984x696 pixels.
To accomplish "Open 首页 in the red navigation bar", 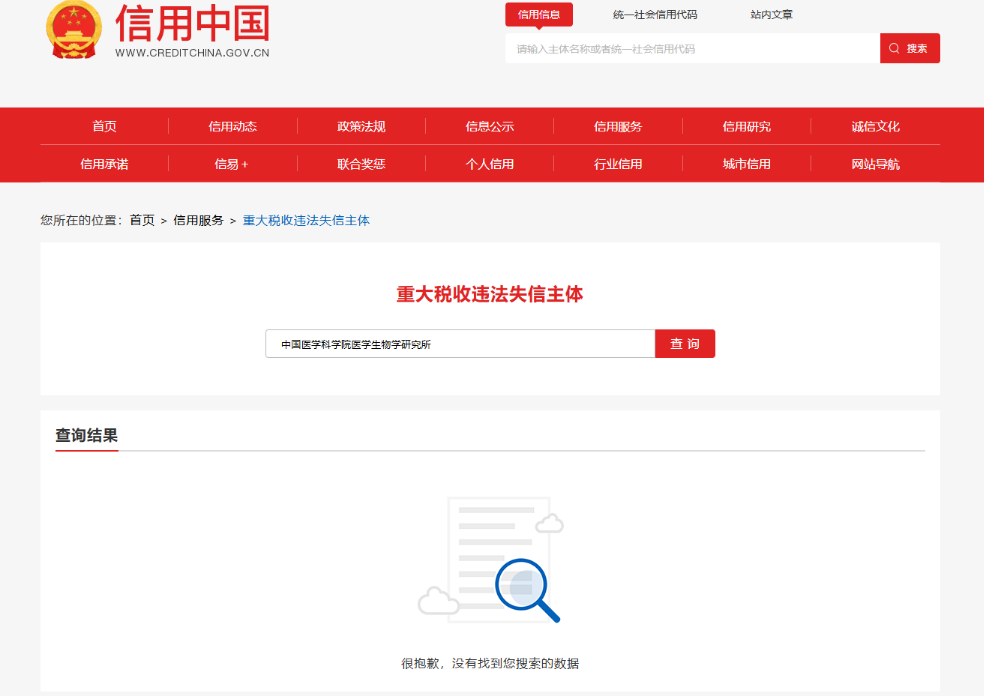I will point(104,126).
